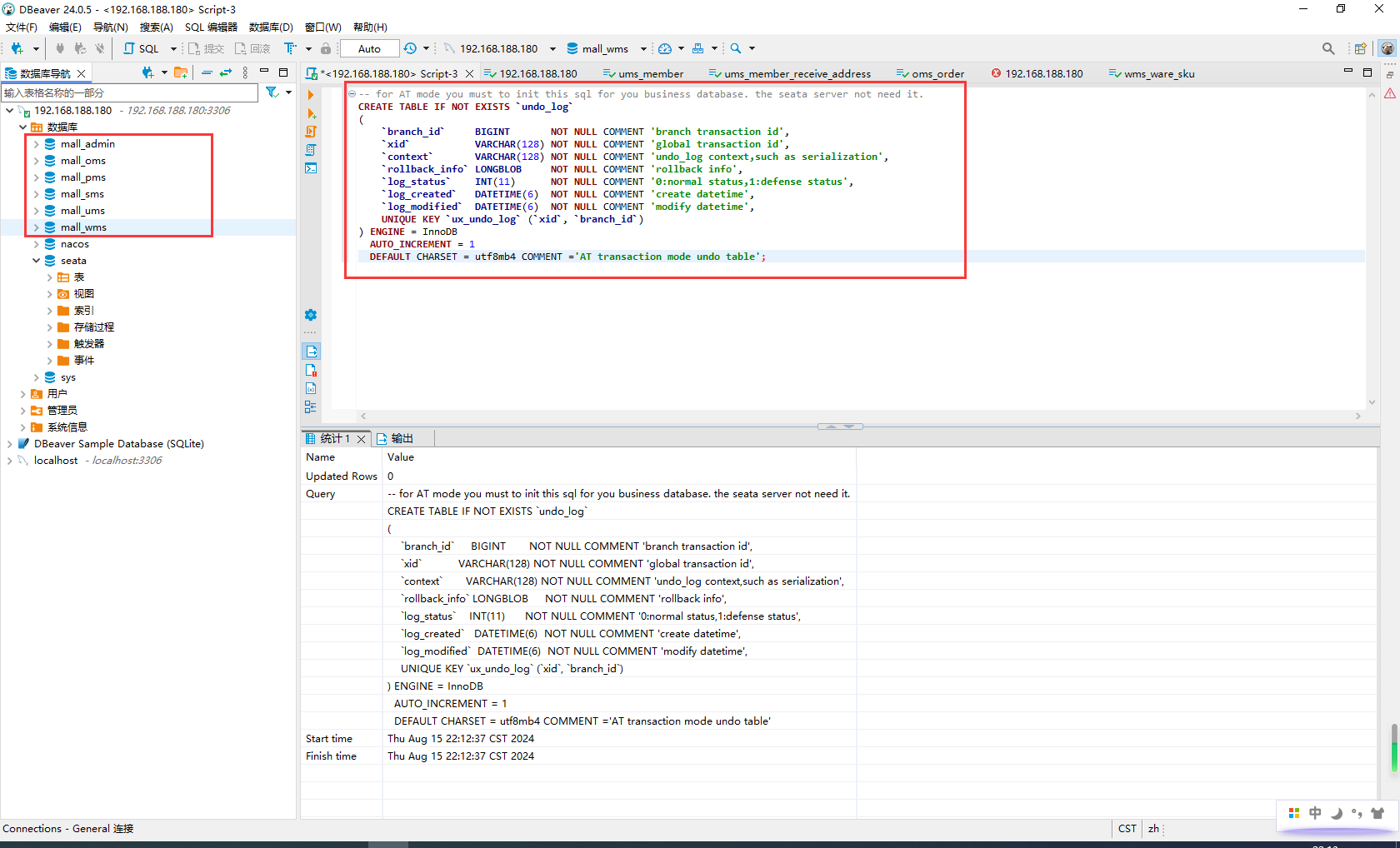This screenshot has width=1400, height=848.
Task: Expand the mall_admin database node
Action: click(36, 144)
